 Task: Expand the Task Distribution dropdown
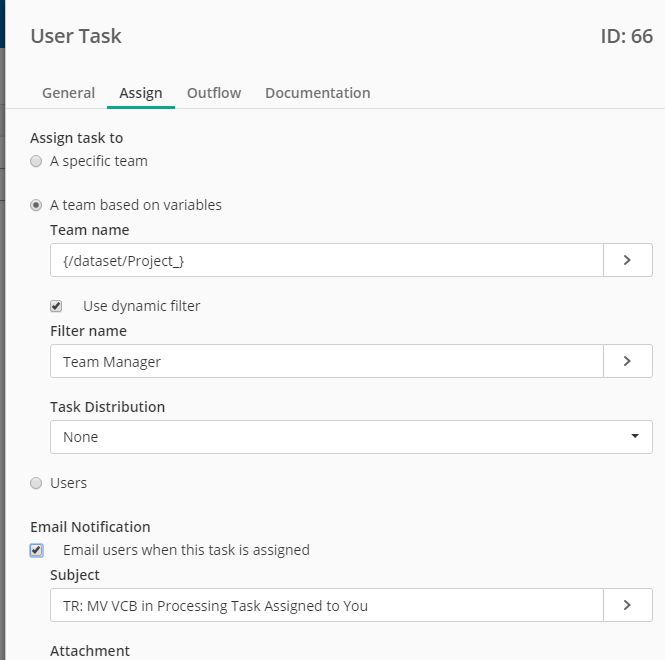[351, 437]
